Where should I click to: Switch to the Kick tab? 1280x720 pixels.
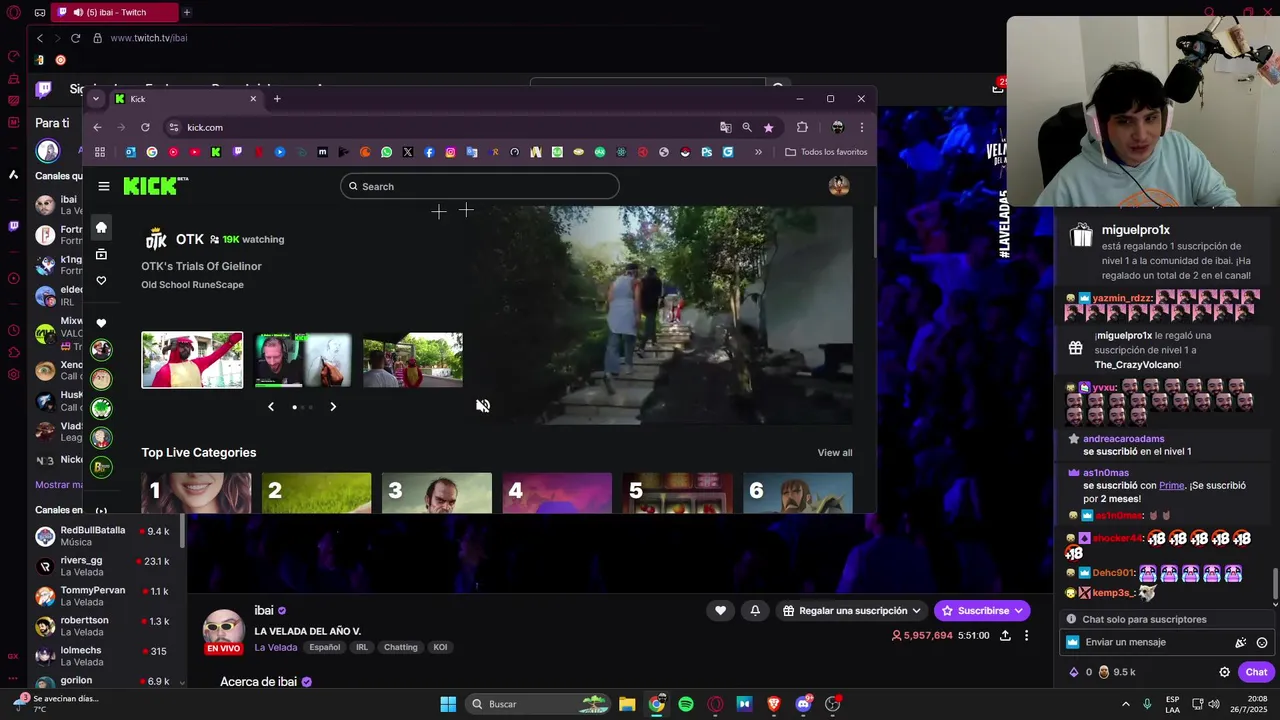(x=185, y=99)
